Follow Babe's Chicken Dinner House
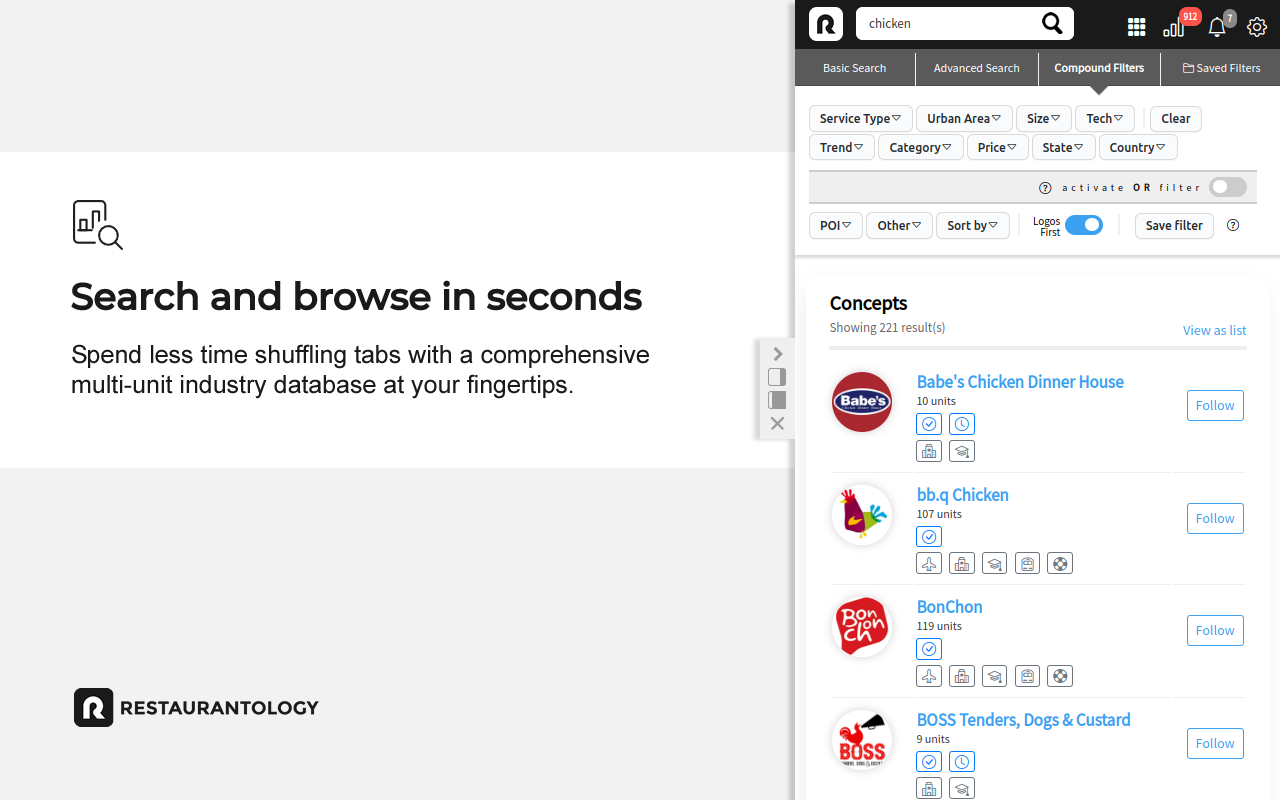The height and width of the screenshot is (800, 1280). click(x=1215, y=405)
